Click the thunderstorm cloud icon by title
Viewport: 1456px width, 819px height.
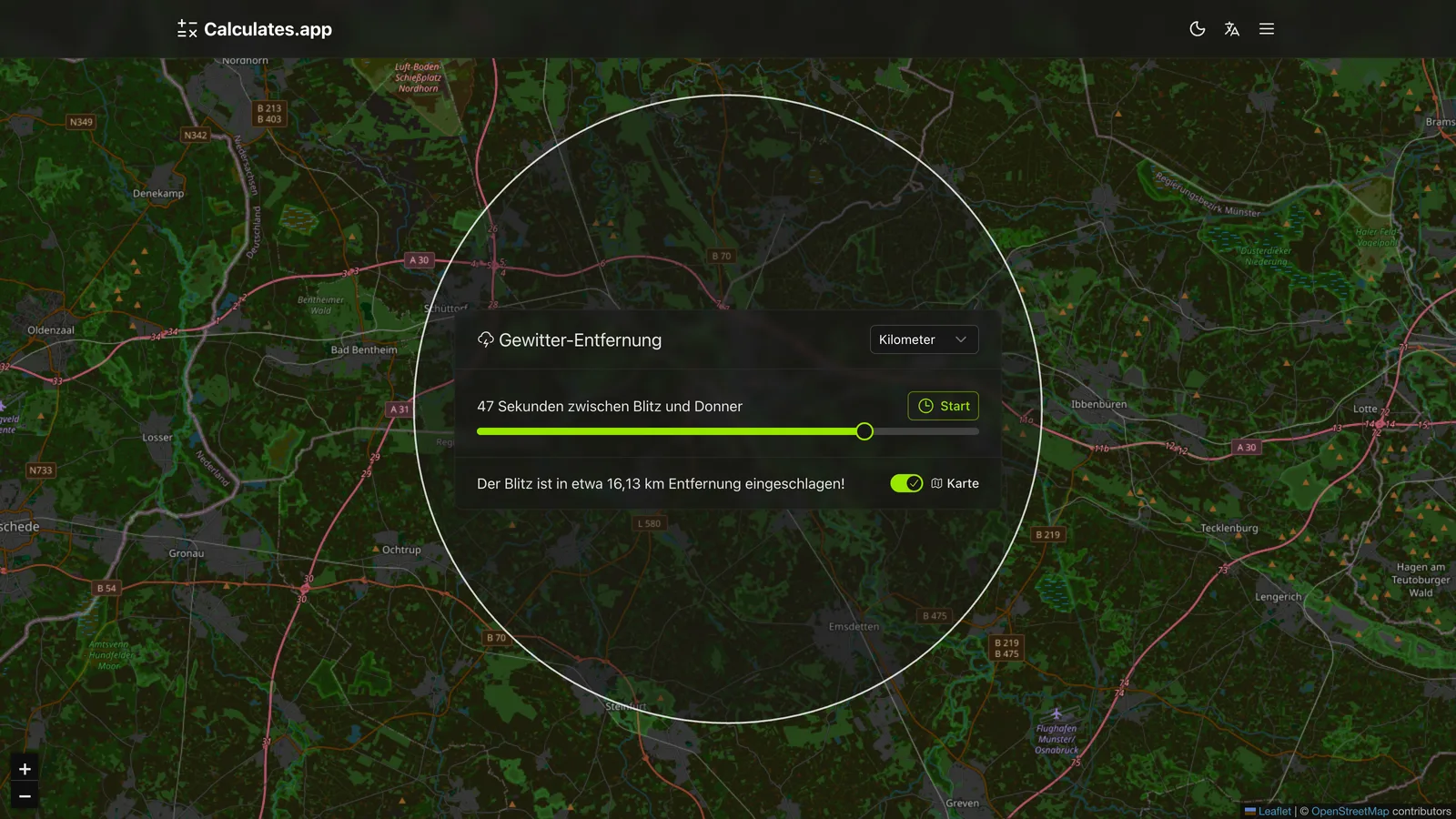point(486,339)
